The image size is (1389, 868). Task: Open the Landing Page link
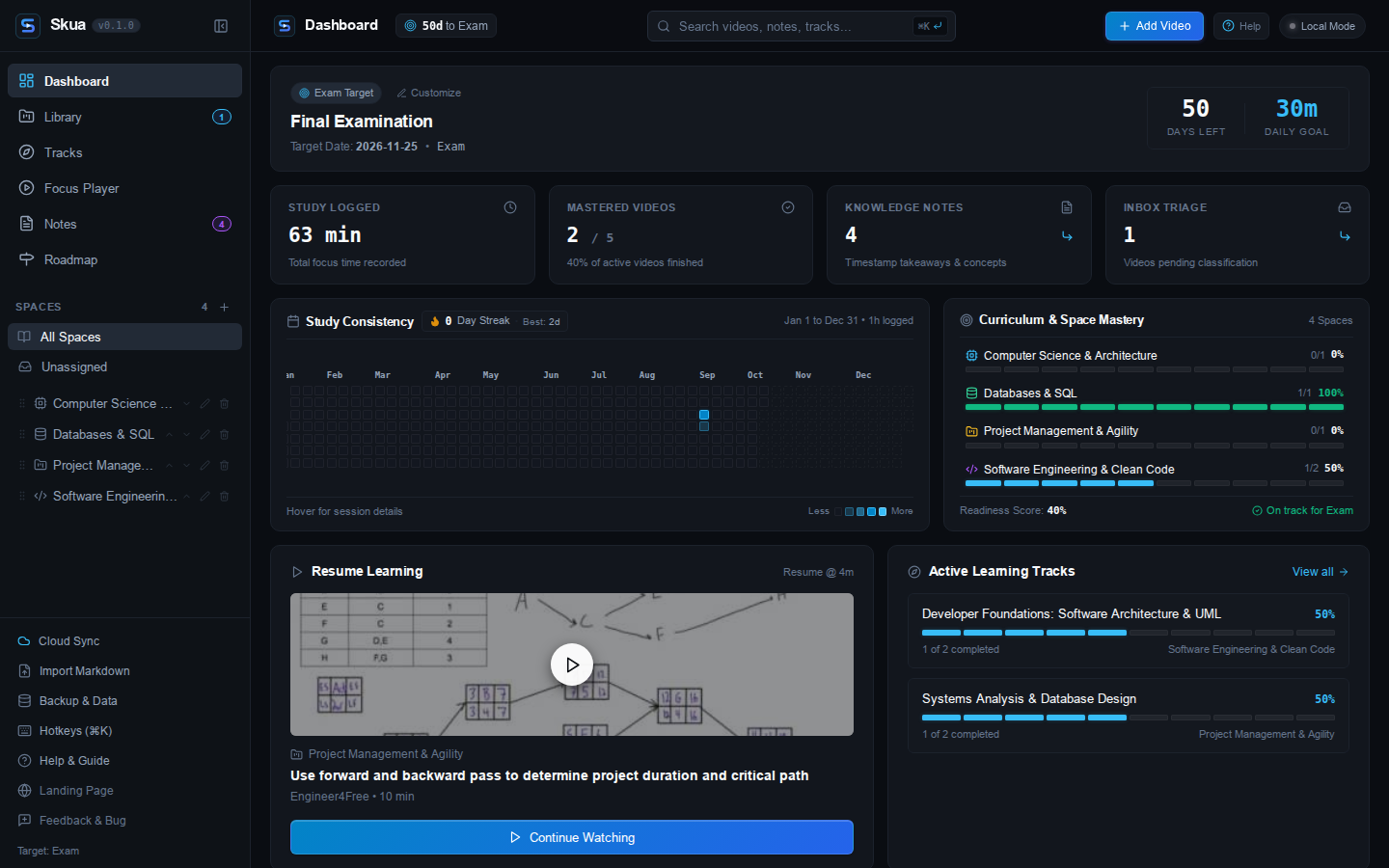pos(124,791)
